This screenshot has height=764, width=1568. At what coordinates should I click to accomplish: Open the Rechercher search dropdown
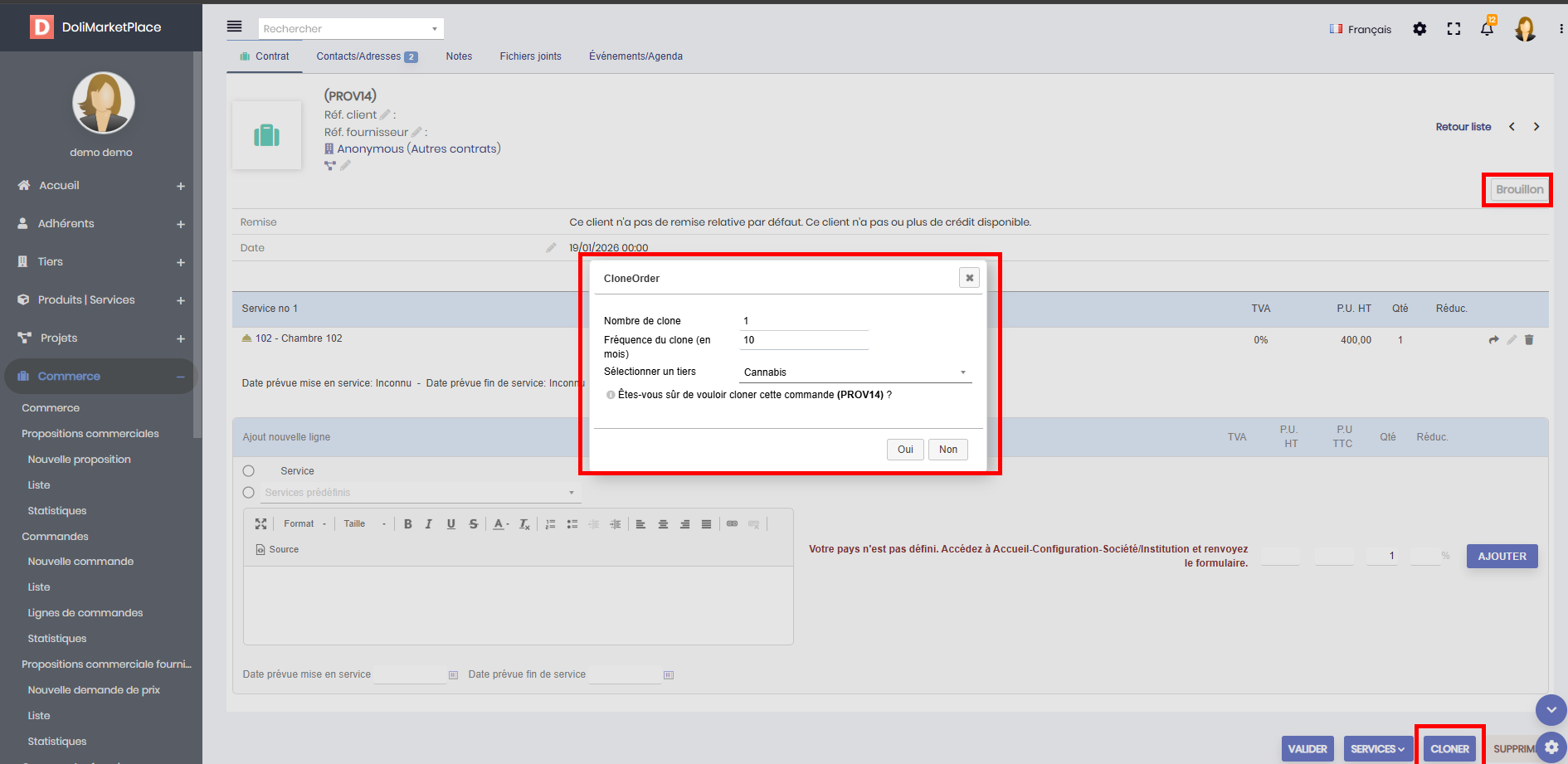point(351,29)
